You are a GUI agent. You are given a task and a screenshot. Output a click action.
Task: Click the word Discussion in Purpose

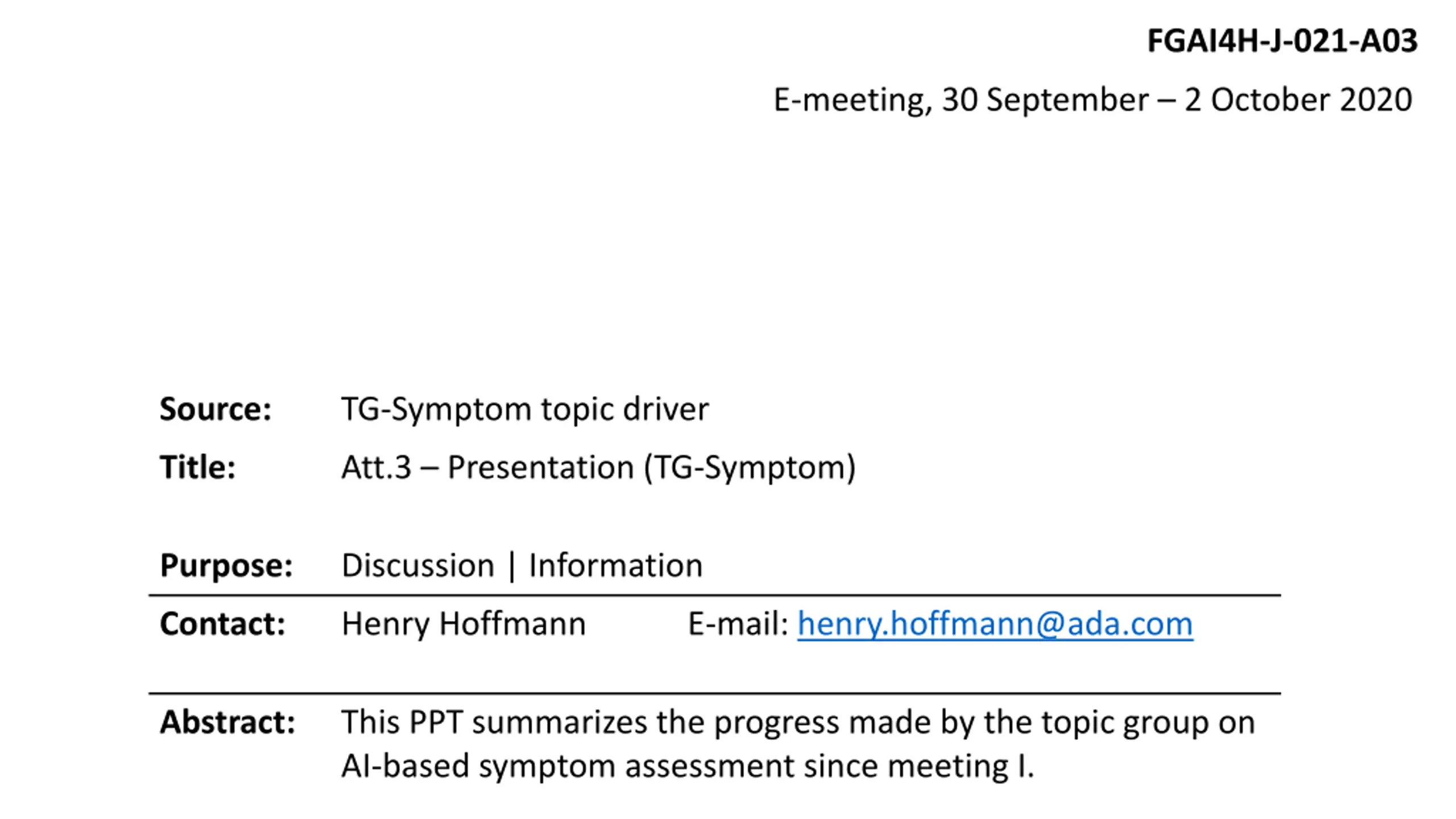point(418,566)
